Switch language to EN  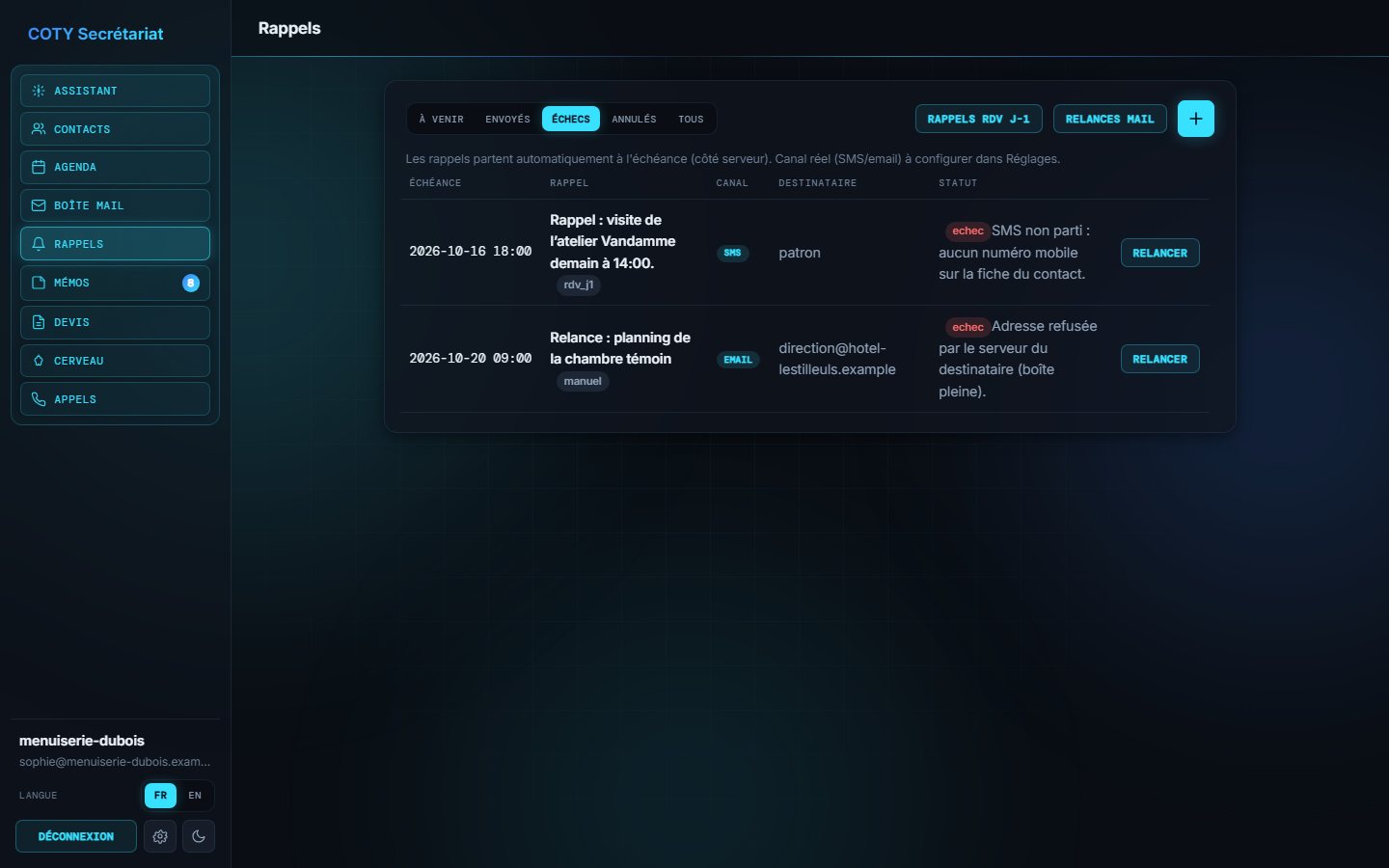[x=195, y=796]
